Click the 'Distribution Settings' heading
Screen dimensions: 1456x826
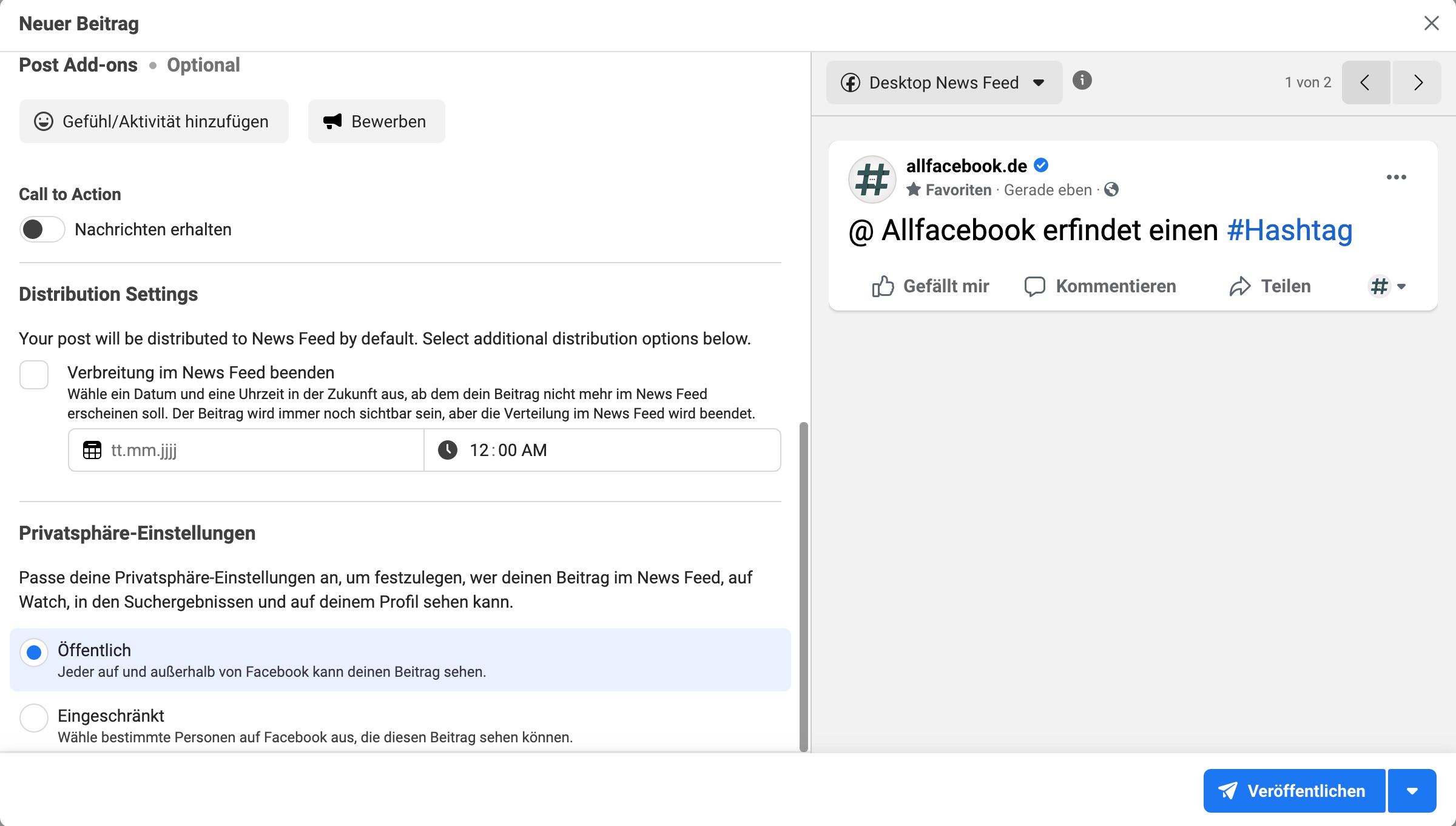click(x=109, y=294)
